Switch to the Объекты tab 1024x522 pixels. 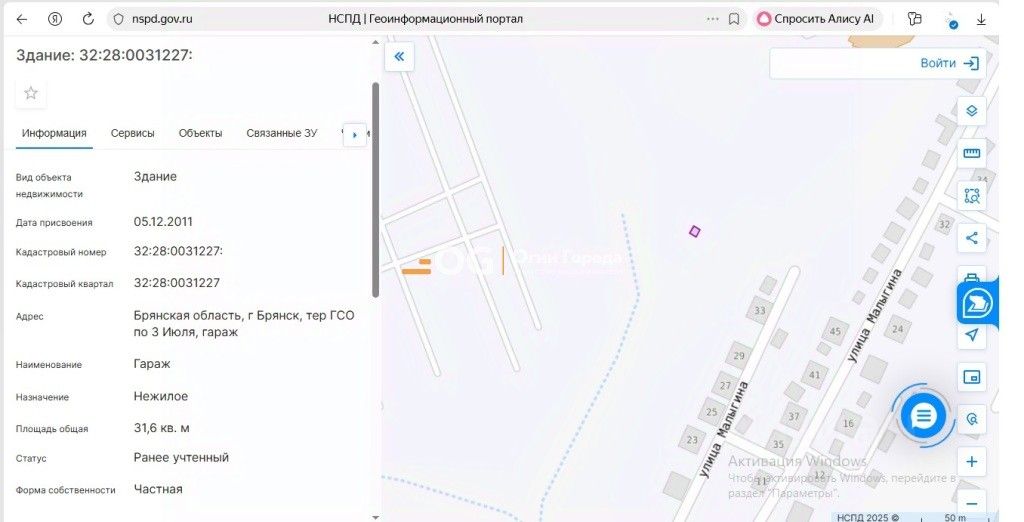coord(200,133)
